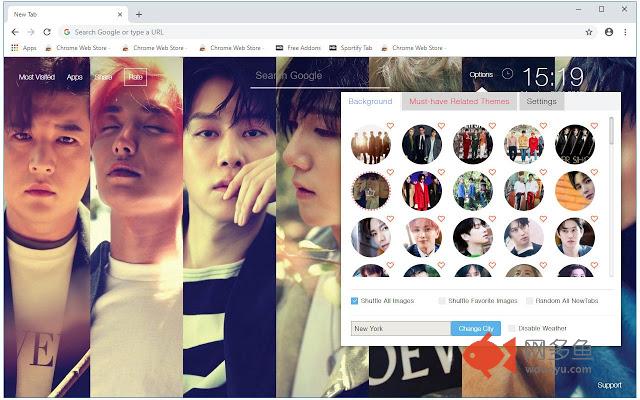
Task: Close the New Tab tab
Action: point(120,14)
